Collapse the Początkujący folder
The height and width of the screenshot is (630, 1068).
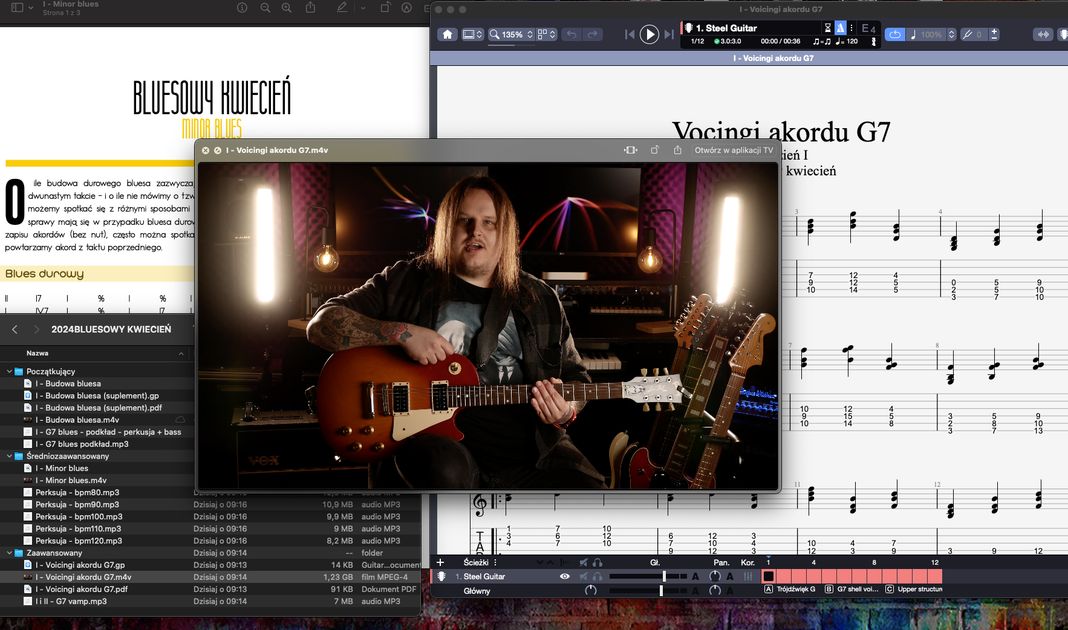pyautogui.click(x=7, y=371)
